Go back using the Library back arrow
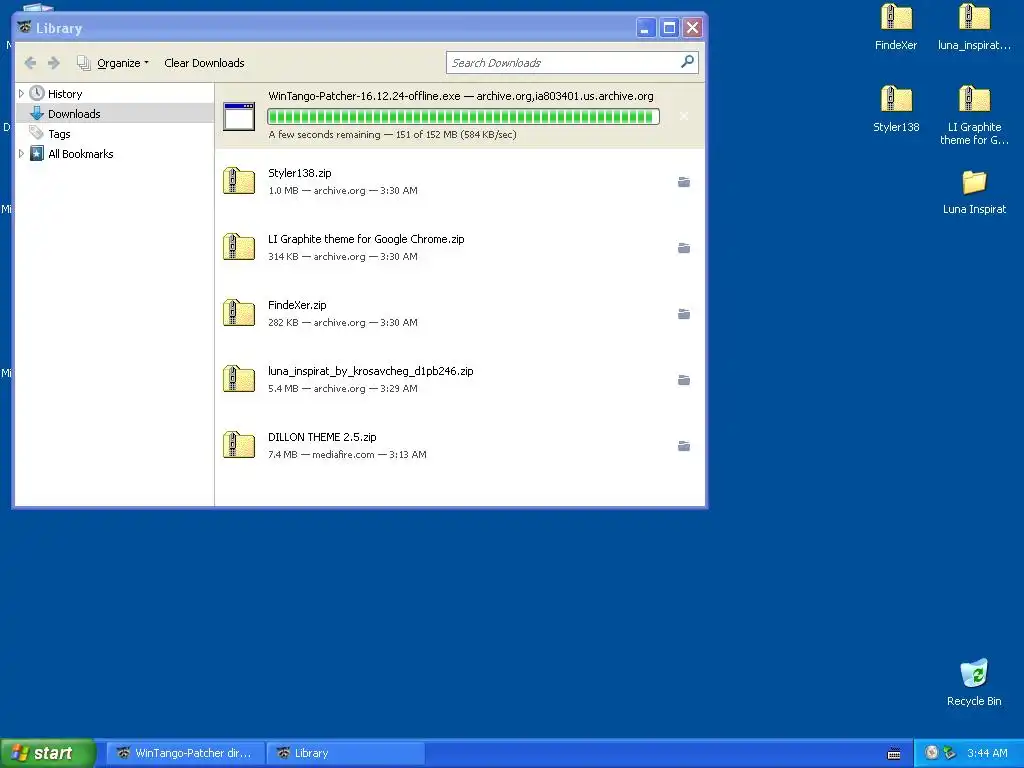Image resolution: width=1024 pixels, height=768 pixels. coord(30,63)
